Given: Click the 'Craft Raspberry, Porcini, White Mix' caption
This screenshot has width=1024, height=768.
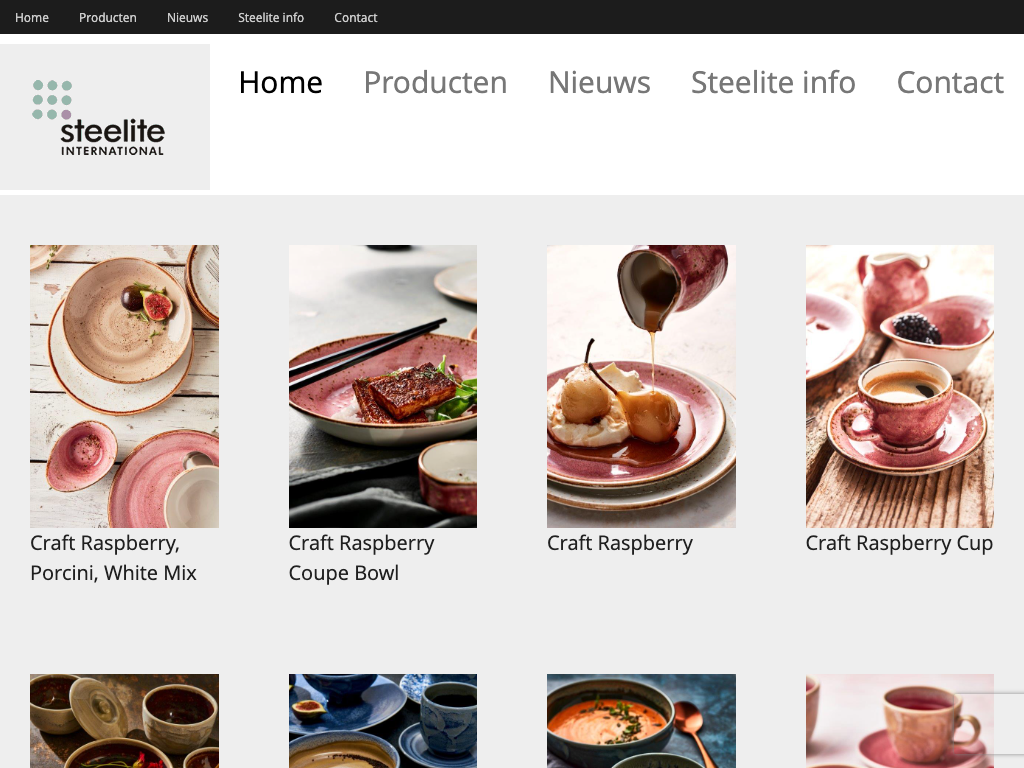Looking at the screenshot, I should click(113, 558).
